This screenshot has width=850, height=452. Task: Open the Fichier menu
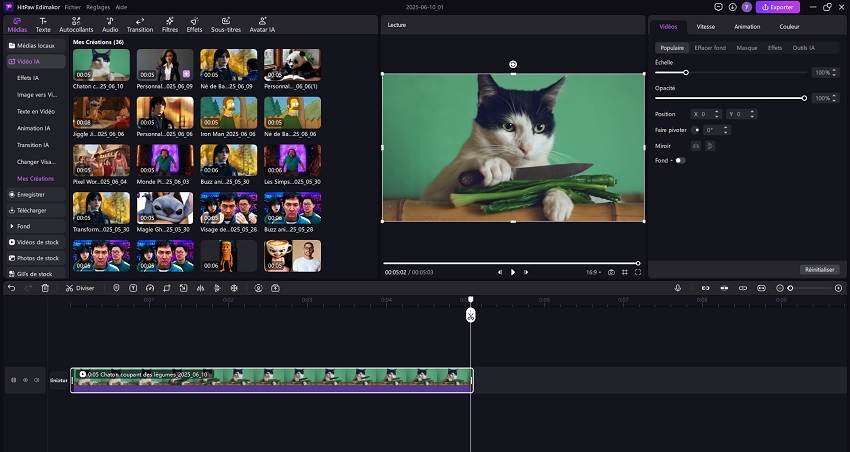[x=72, y=8]
